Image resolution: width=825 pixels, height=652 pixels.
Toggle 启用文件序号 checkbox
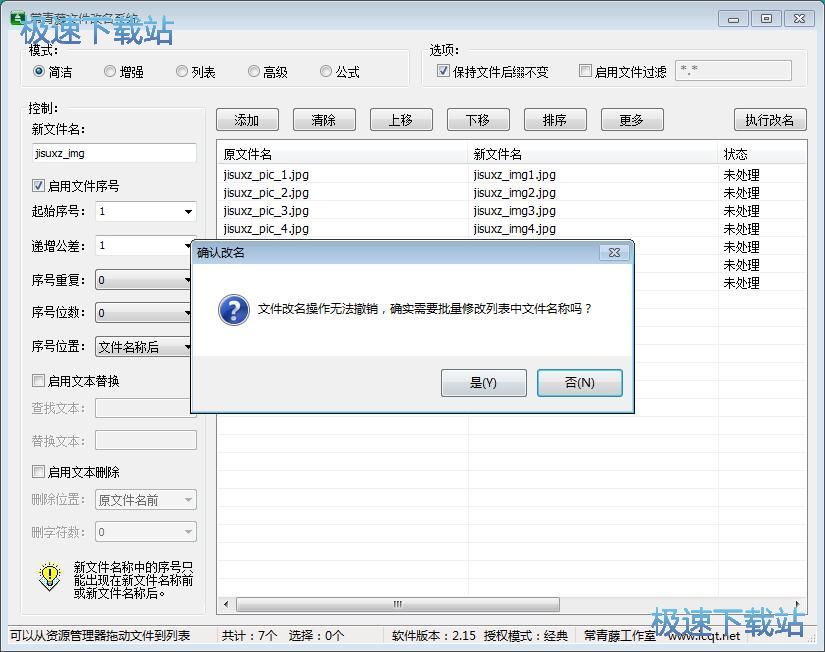pyautogui.click(x=38, y=185)
